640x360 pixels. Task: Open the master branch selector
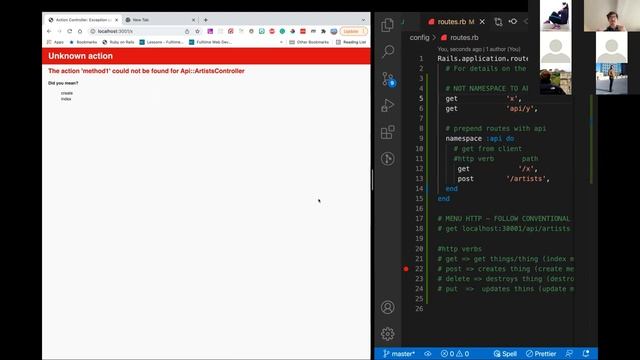click(398, 354)
